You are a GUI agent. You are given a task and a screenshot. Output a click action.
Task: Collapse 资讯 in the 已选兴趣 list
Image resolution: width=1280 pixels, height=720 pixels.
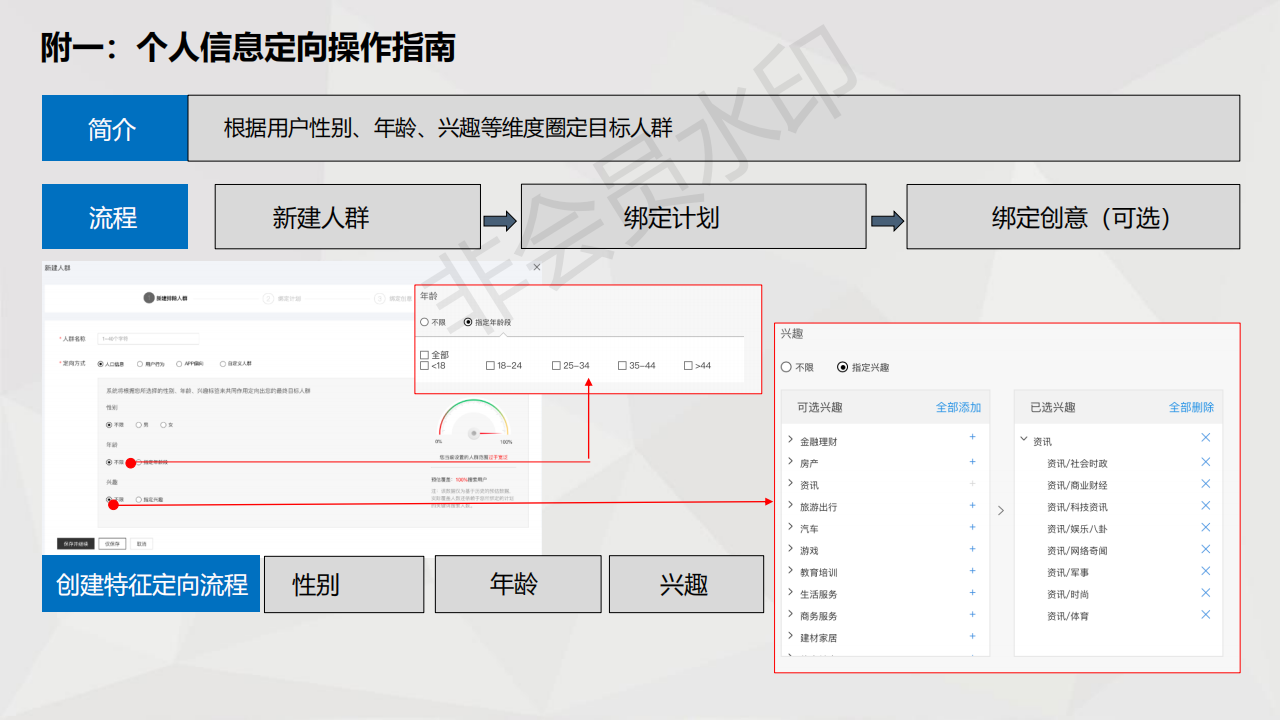[1024, 439]
